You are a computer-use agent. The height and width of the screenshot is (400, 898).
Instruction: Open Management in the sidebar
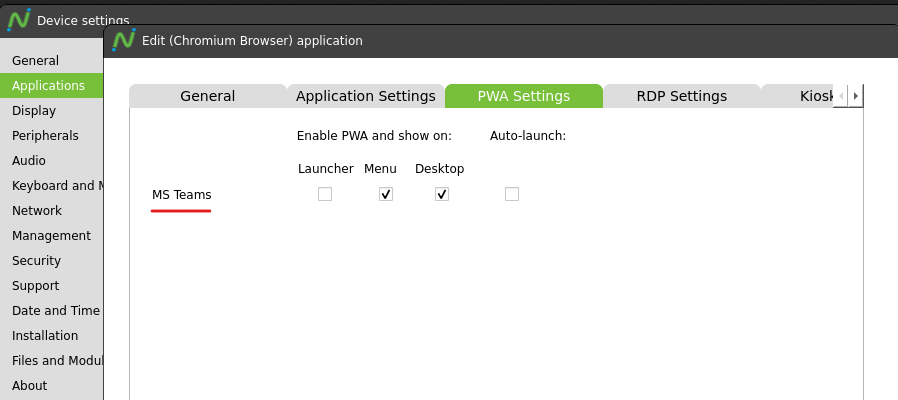tap(52, 236)
